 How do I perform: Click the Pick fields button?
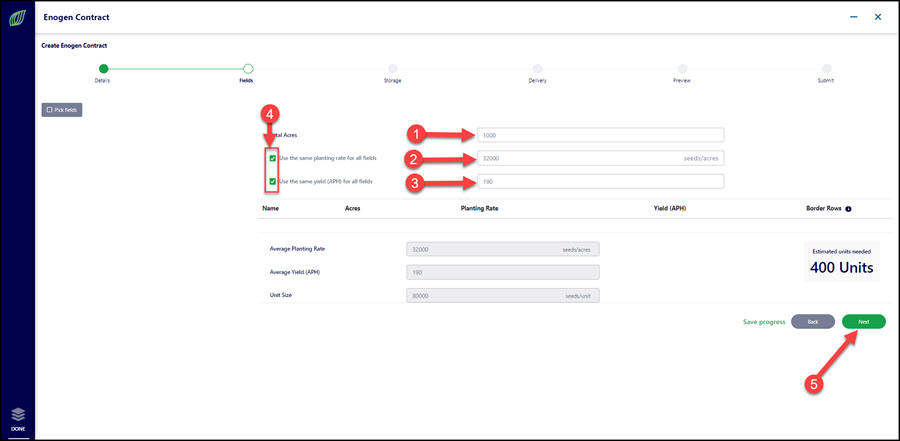[x=62, y=110]
